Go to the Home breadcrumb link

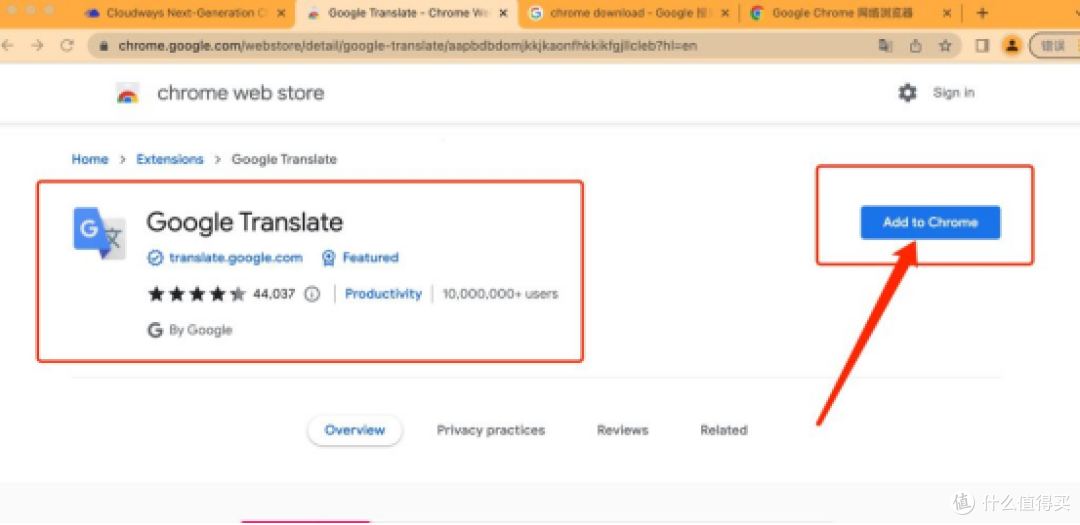(90, 159)
